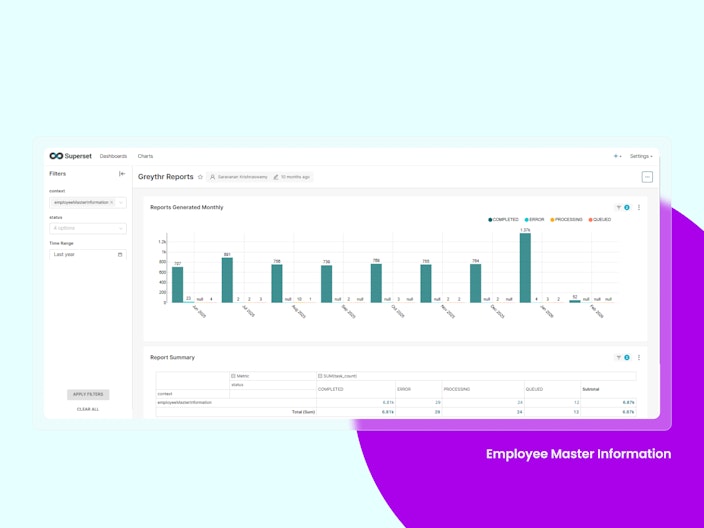Open three-dot menu on Reports Generated Monthly chart
Image resolution: width=704 pixels, height=528 pixels.
click(x=639, y=207)
